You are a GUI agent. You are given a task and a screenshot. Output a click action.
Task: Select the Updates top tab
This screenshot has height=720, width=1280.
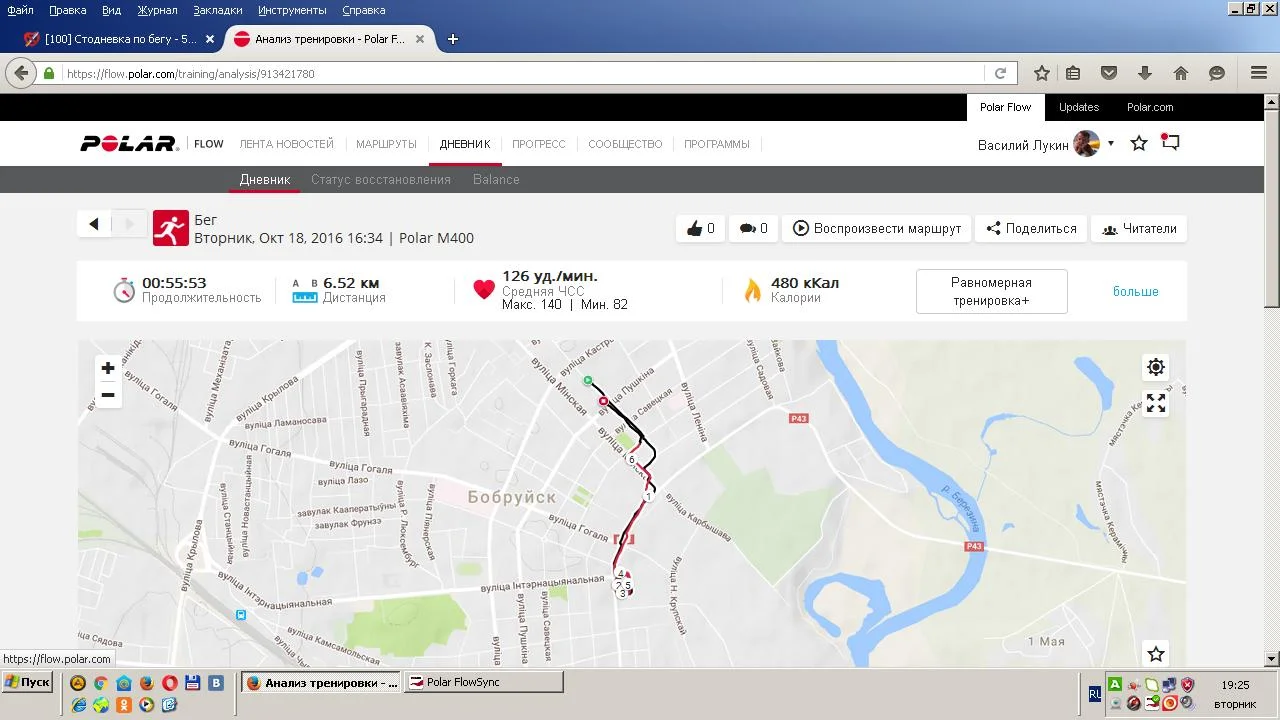click(1079, 107)
